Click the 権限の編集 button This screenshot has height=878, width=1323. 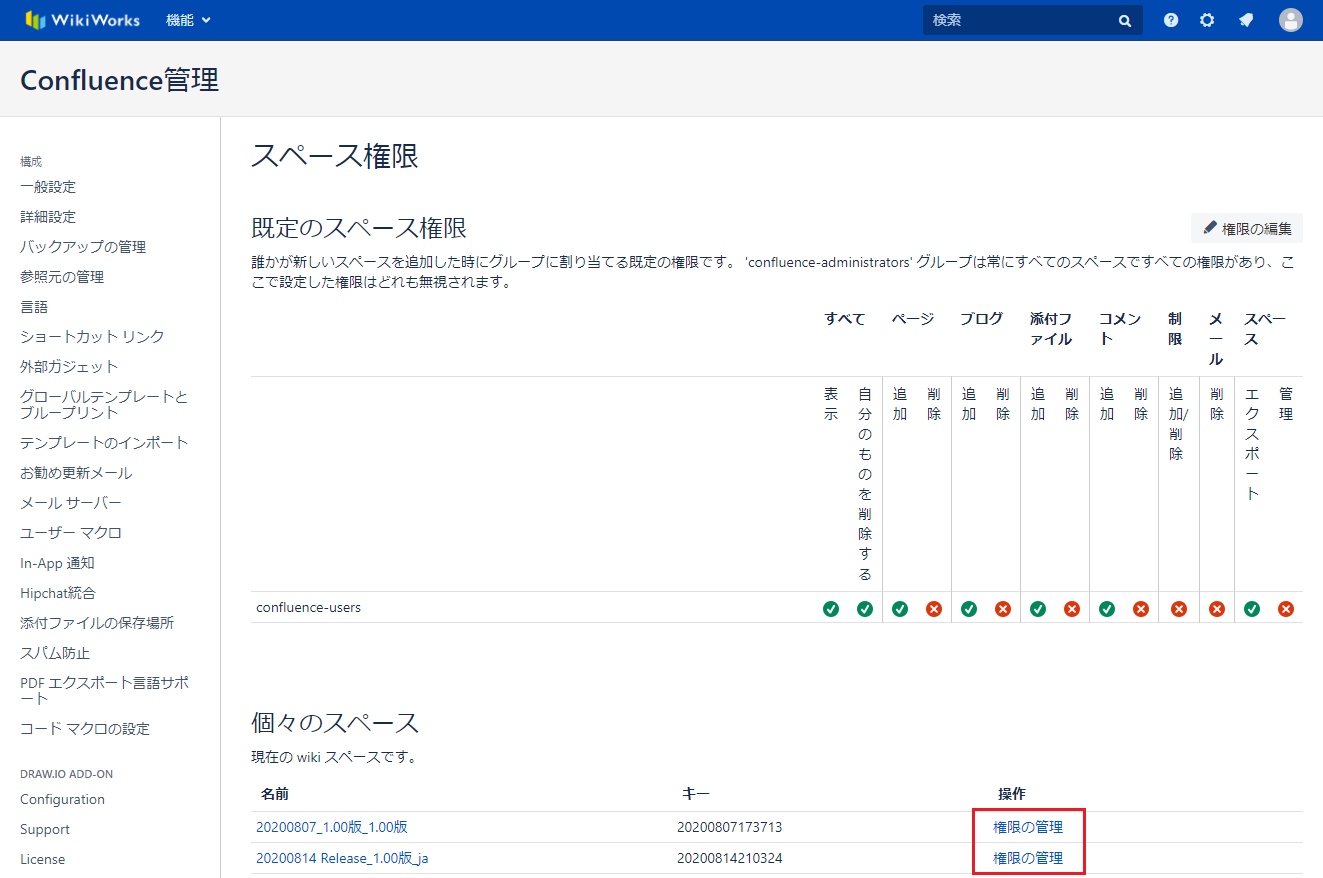click(1247, 228)
